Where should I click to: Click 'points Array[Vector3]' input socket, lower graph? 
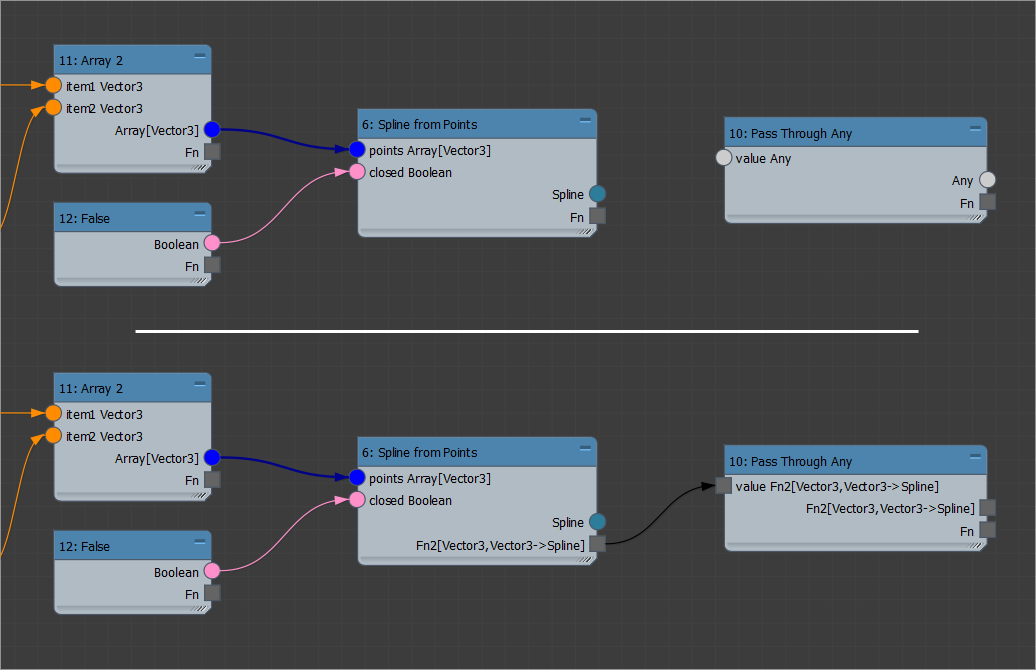point(357,478)
